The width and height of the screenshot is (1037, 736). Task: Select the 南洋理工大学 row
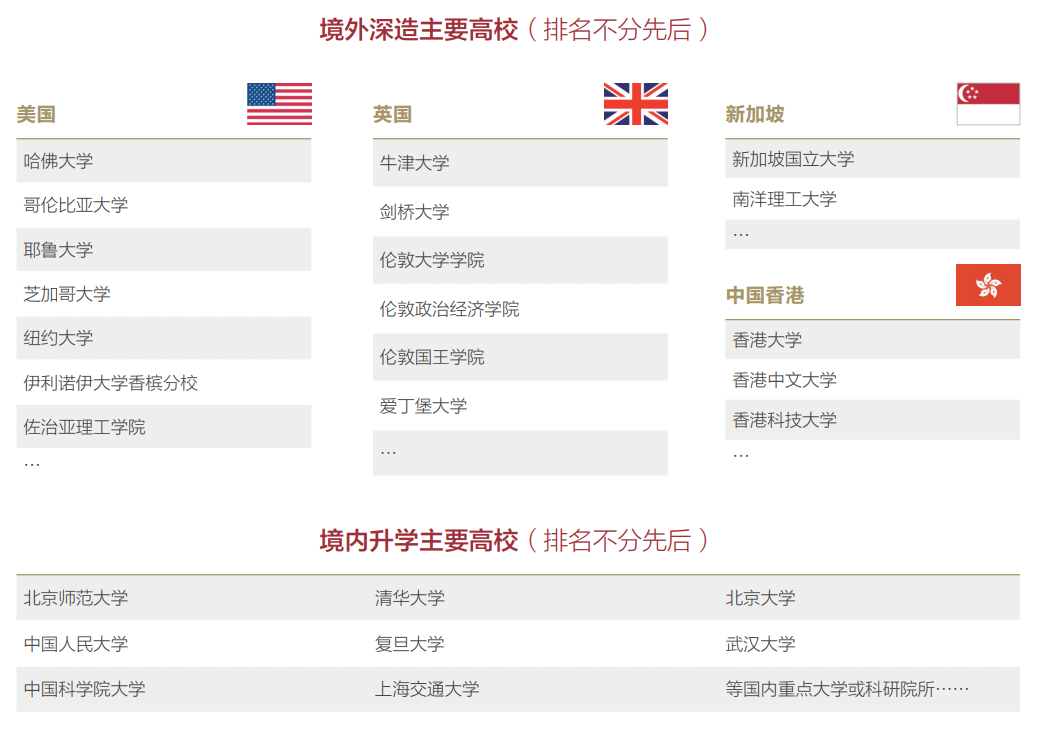tap(873, 199)
